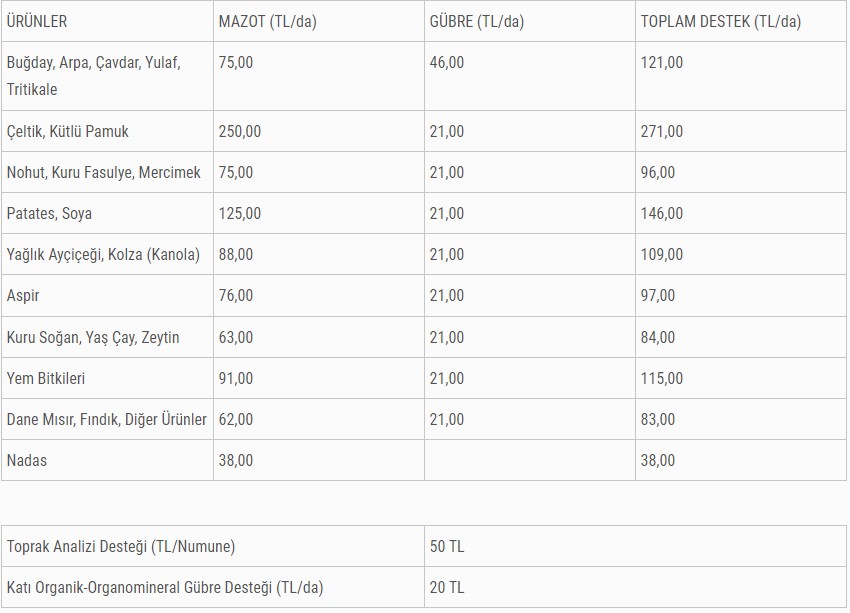Select the Nadas row label

[26, 460]
